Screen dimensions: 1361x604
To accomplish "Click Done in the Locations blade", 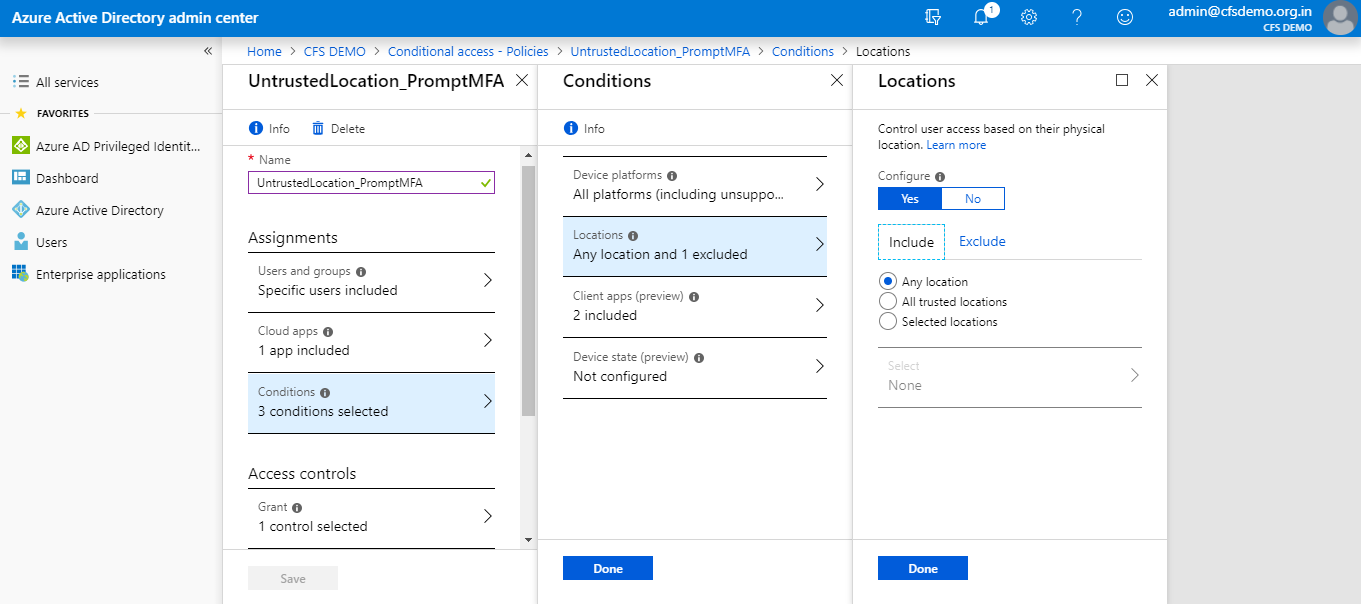I will 923,568.
